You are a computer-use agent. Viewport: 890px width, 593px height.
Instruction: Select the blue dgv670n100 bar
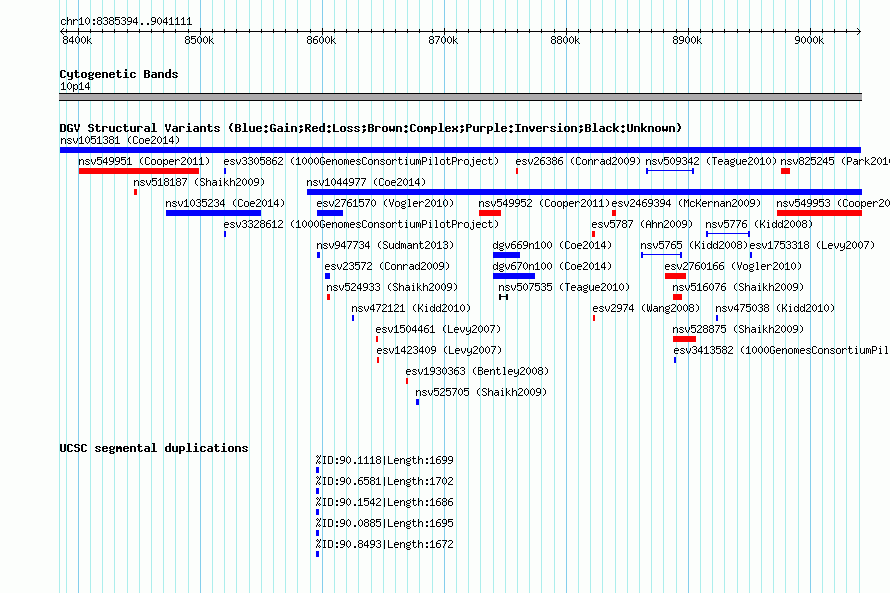point(514,276)
